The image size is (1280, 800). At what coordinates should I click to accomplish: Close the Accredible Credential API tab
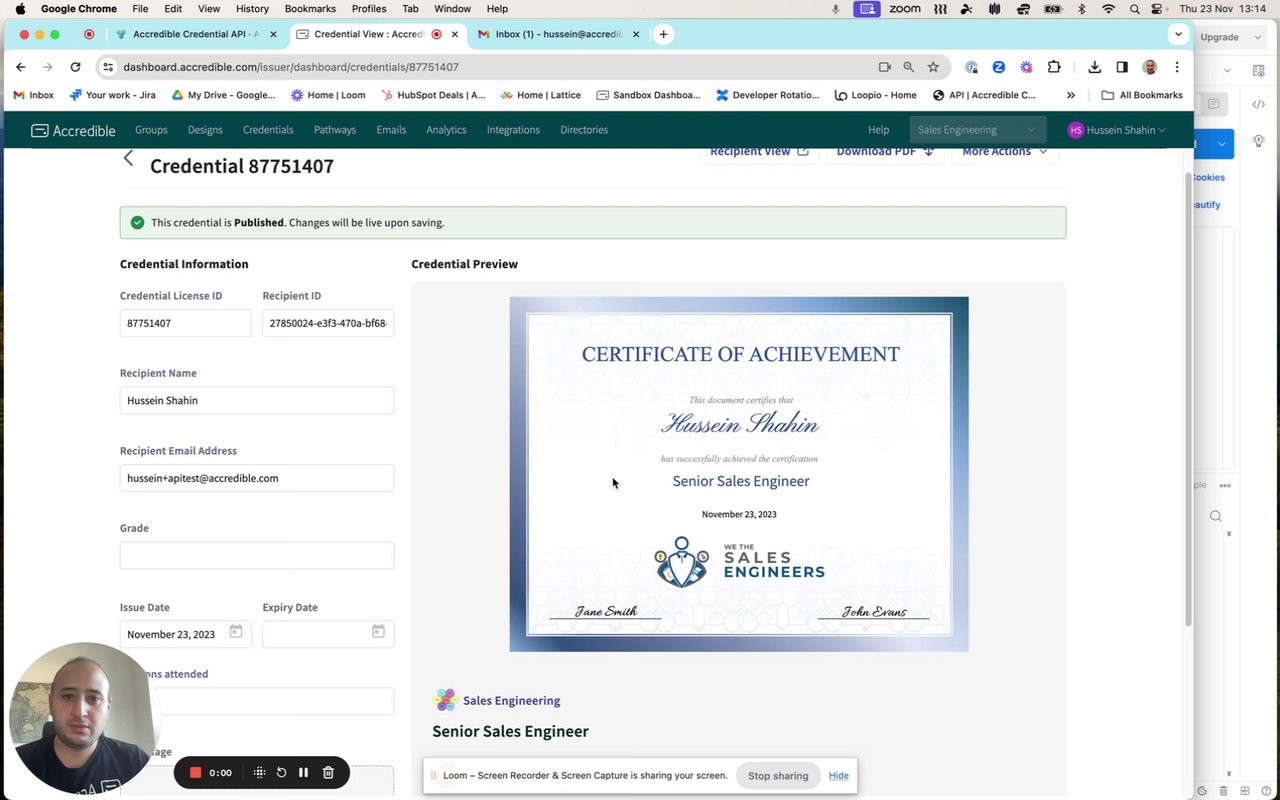(273, 34)
